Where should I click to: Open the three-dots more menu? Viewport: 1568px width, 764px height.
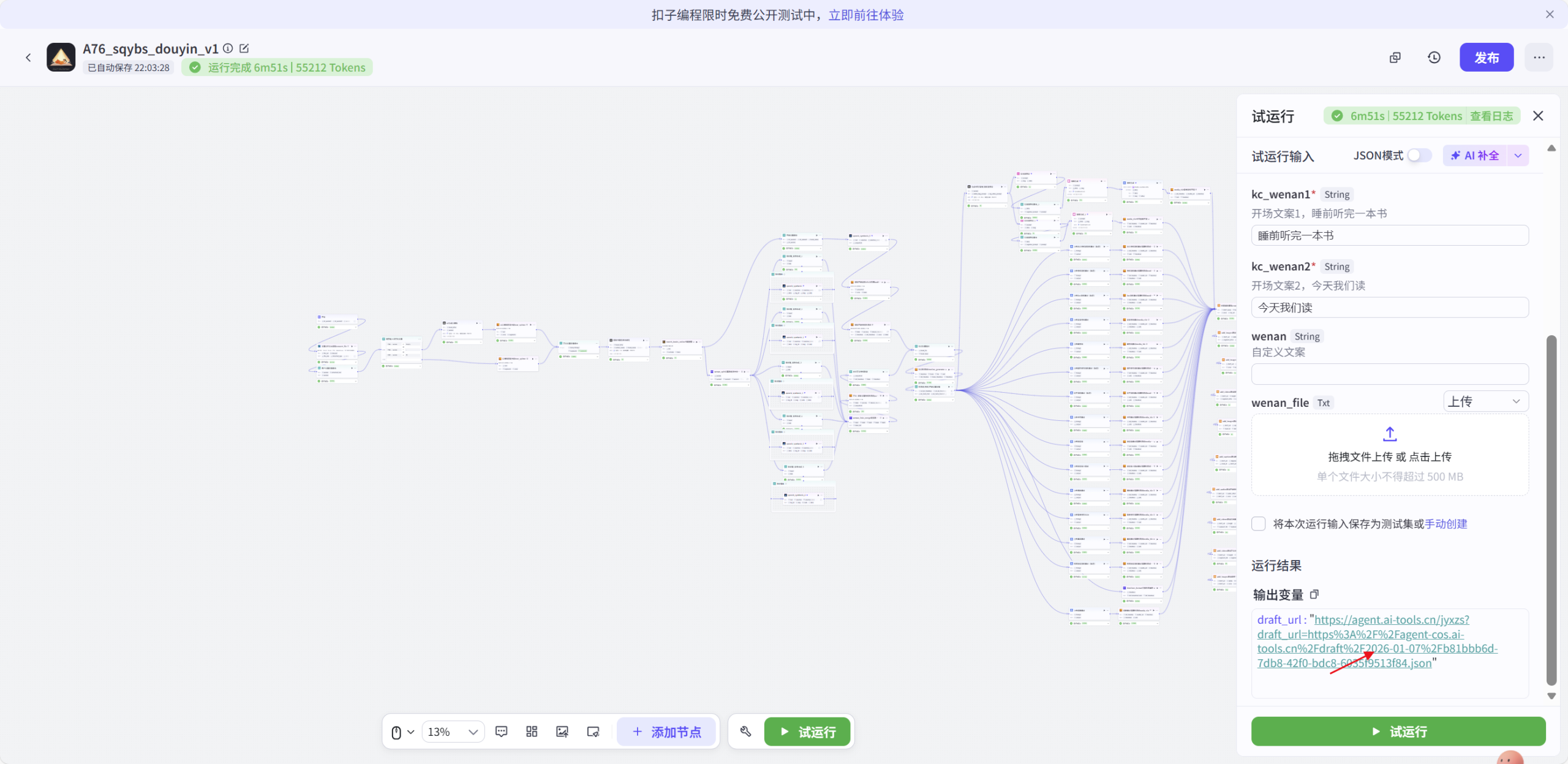pos(1539,58)
